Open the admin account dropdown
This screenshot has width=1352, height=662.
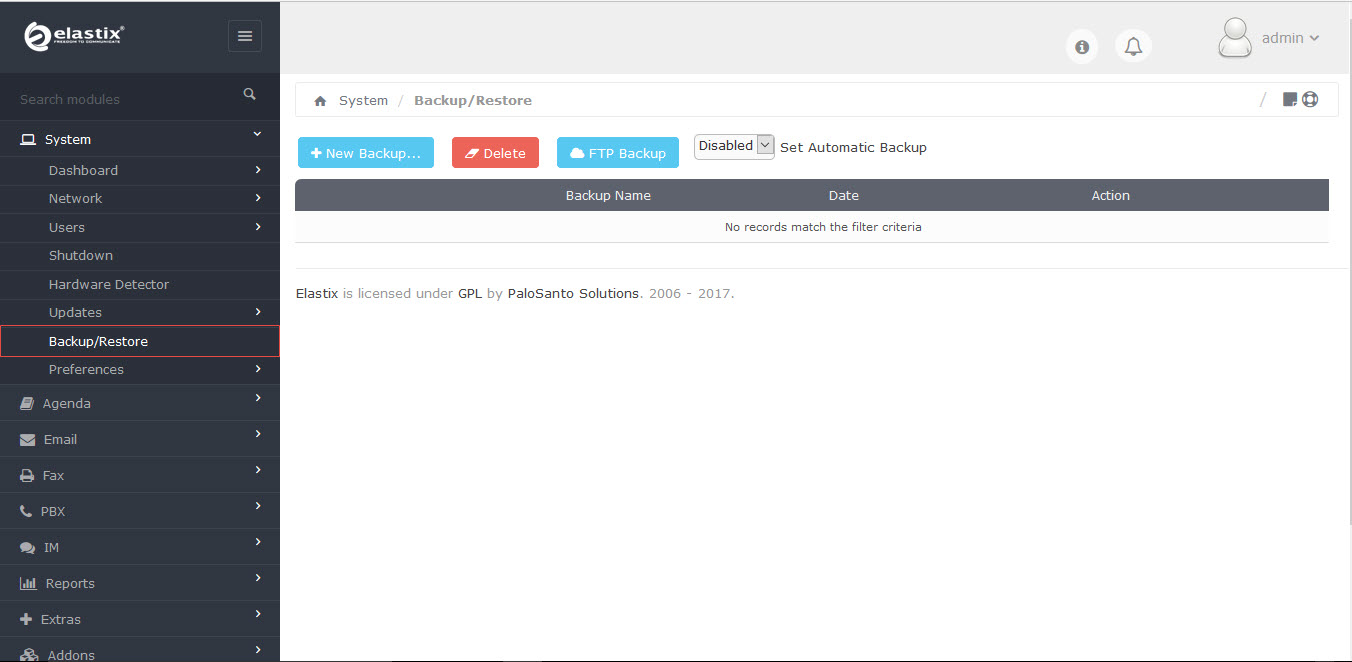tap(1290, 38)
